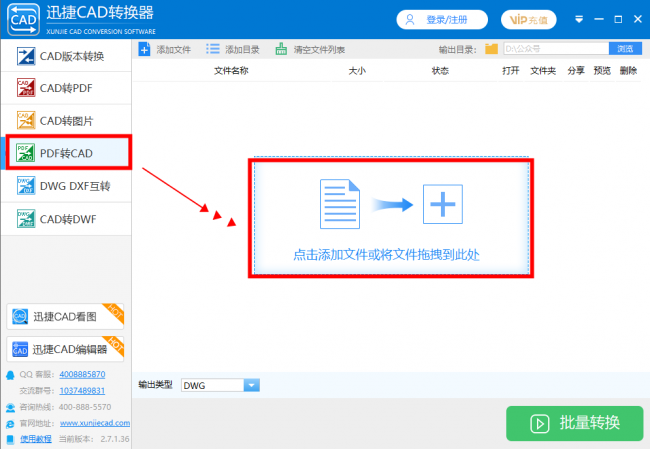This screenshot has width=650, height=449.
Task: Select the DWG DXF互转 icon
Action: tap(26, 185)
